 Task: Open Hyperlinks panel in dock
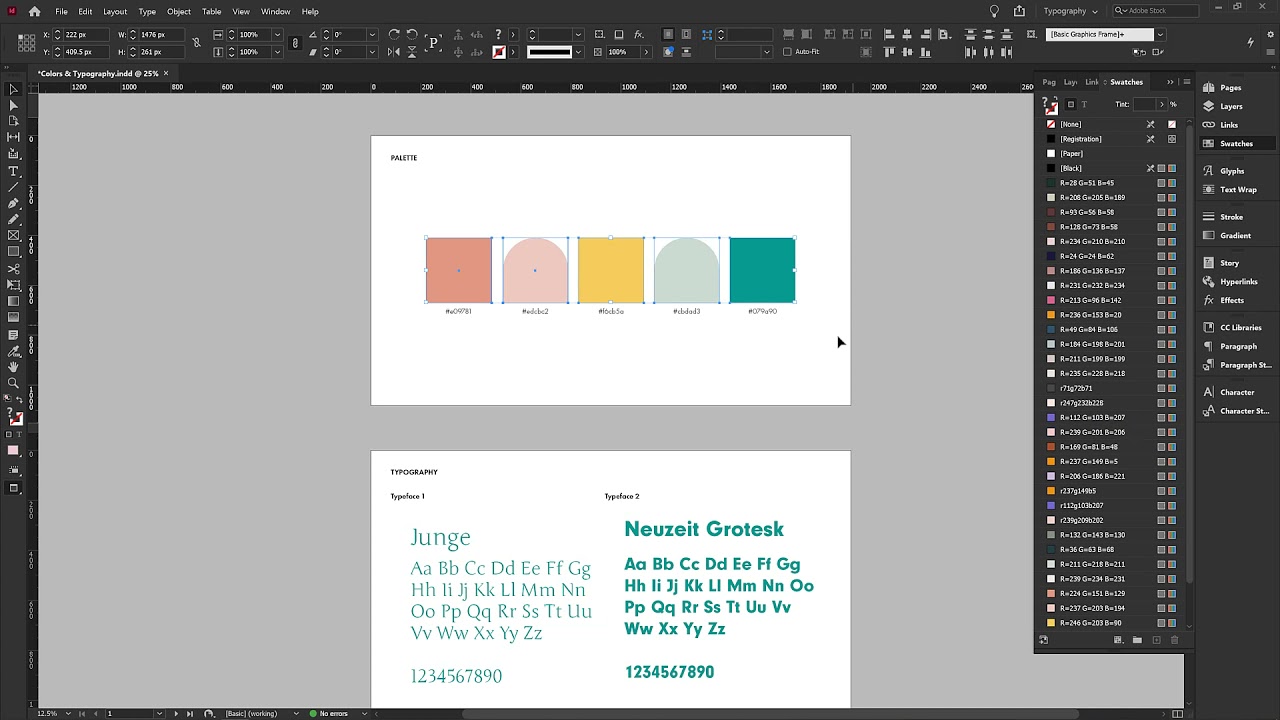pyautogui.click(x=1239, y=281)
